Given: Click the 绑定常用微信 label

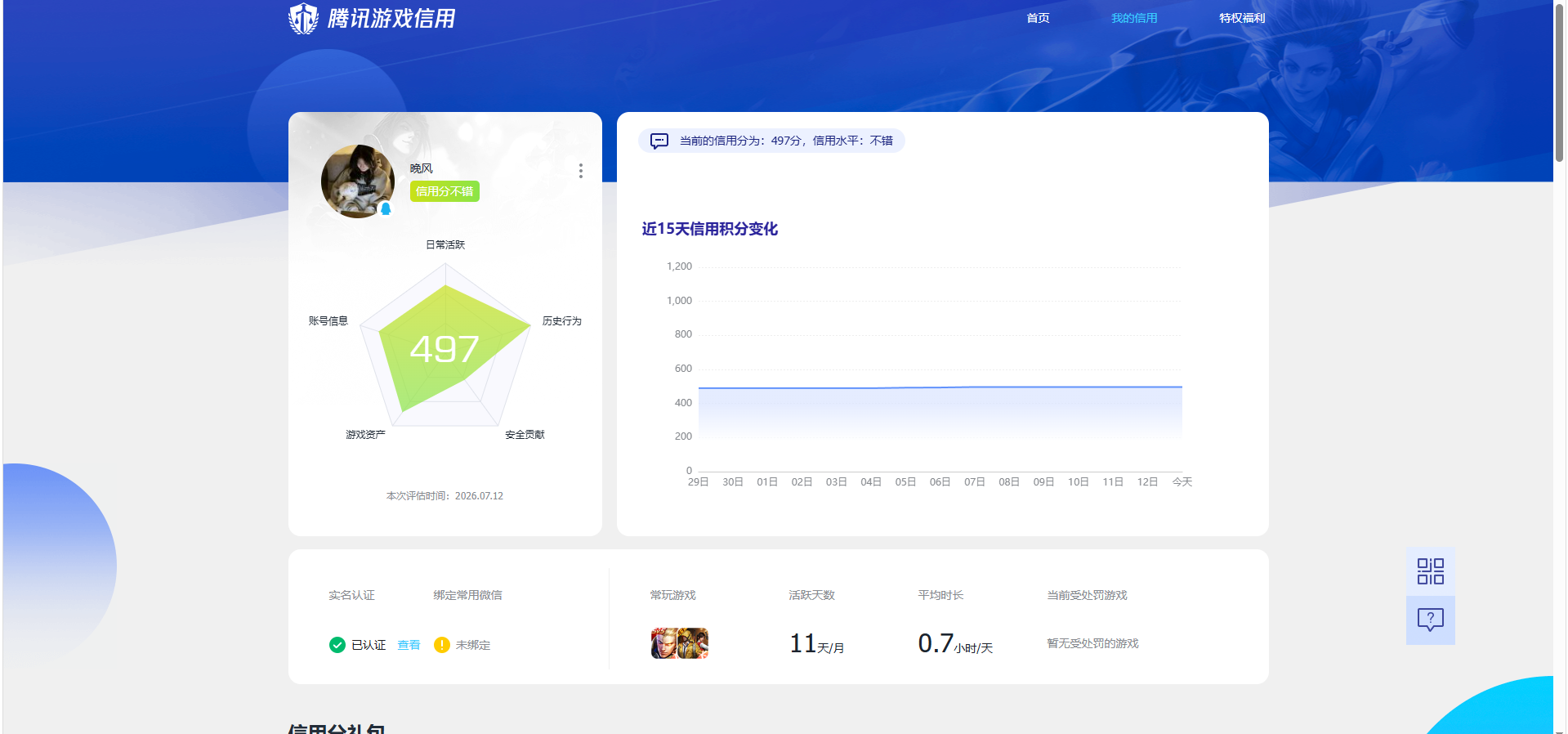Looking at the screenshot, I should point(467,595).
